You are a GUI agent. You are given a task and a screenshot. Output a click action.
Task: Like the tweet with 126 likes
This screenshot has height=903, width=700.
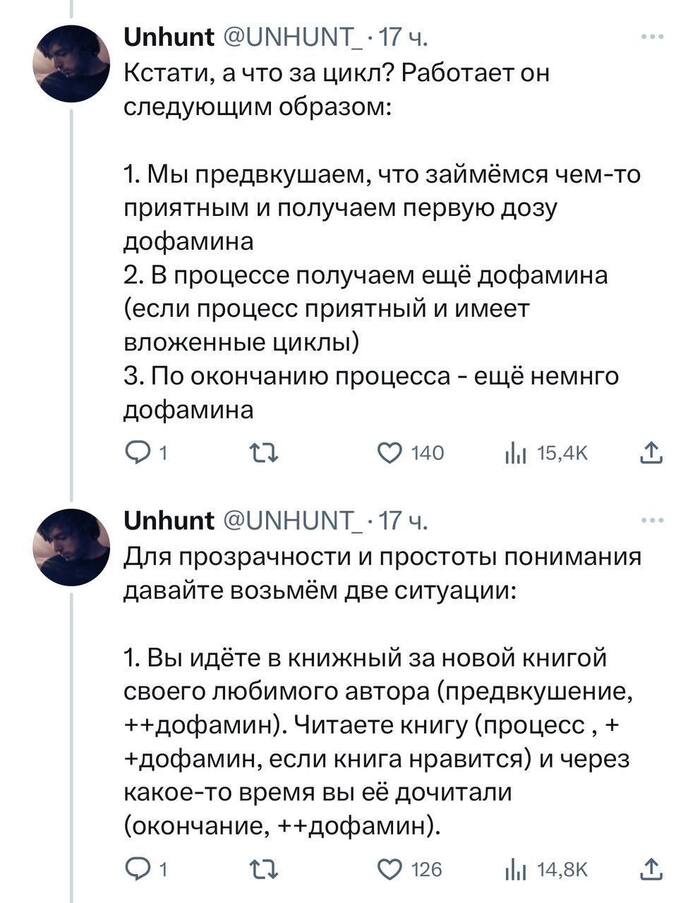[x=392, y=869]
